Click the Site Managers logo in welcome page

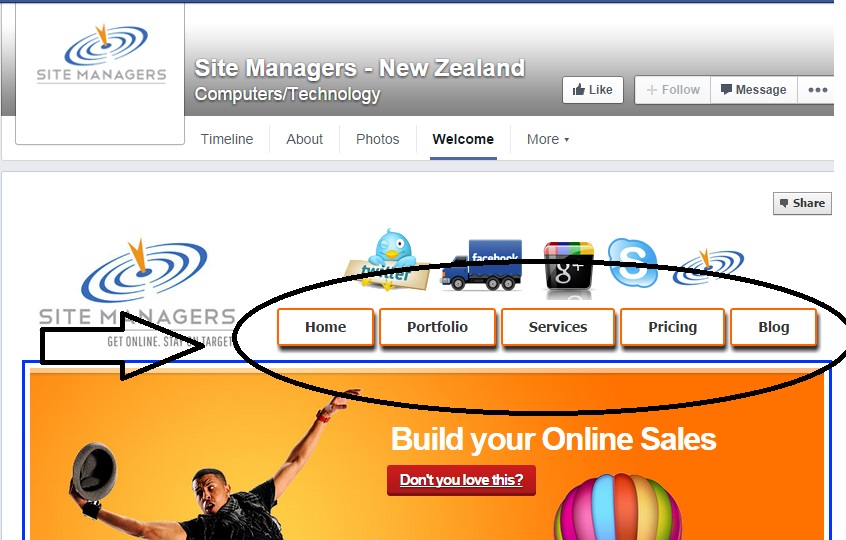tap(138, 294)
